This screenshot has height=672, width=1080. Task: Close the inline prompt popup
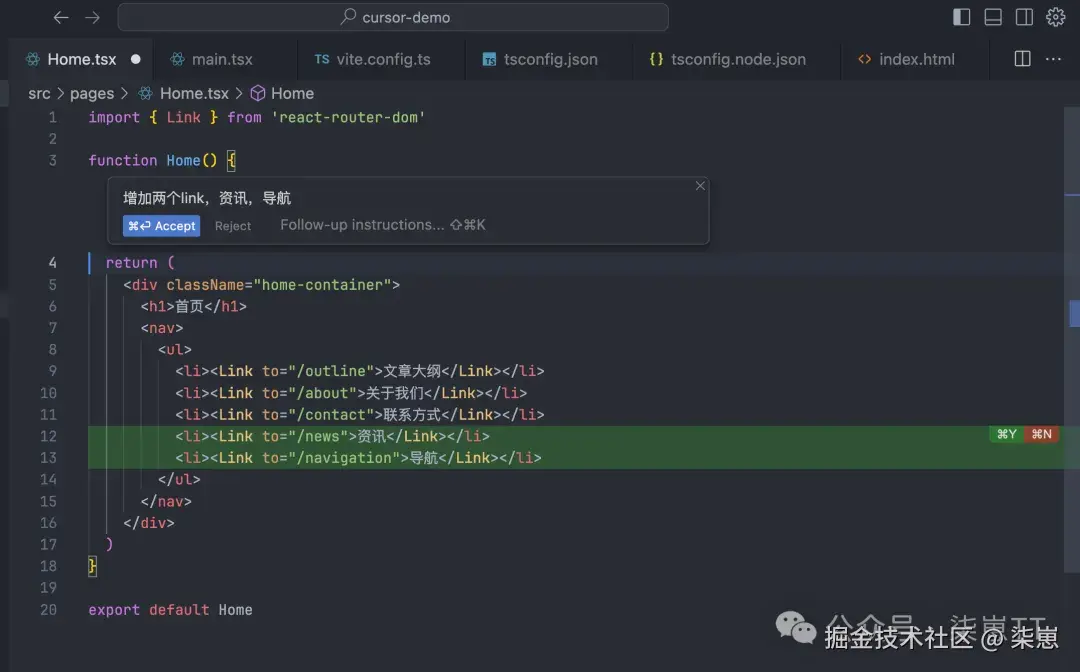(x=700, y=186)
